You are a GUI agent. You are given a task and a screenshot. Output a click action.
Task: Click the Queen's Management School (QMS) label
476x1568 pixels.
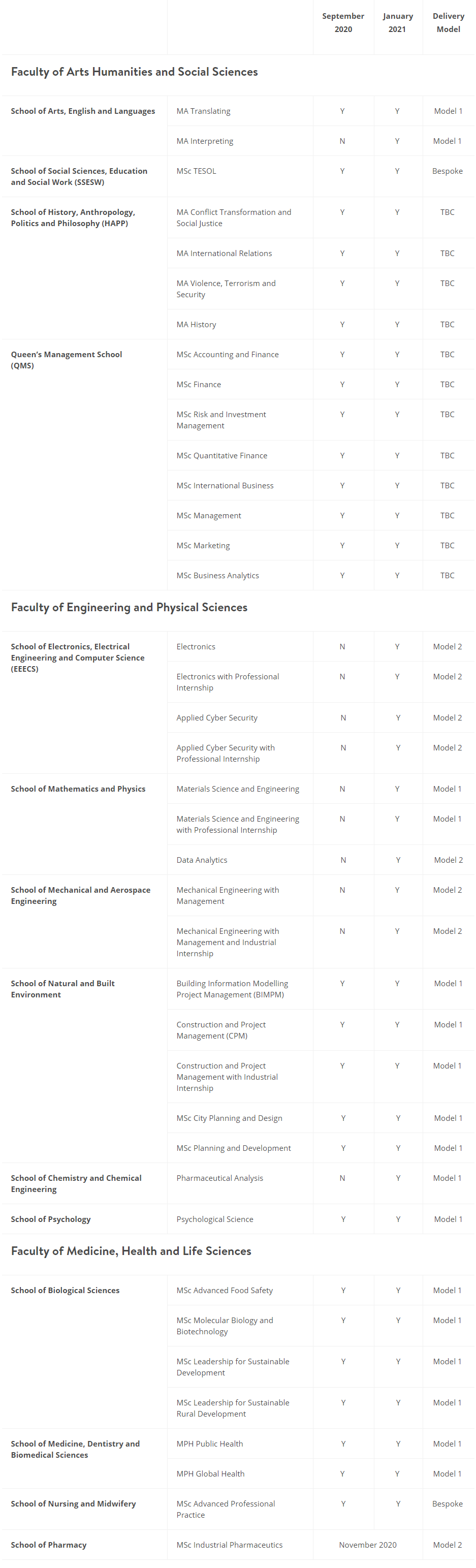[67, 360]
